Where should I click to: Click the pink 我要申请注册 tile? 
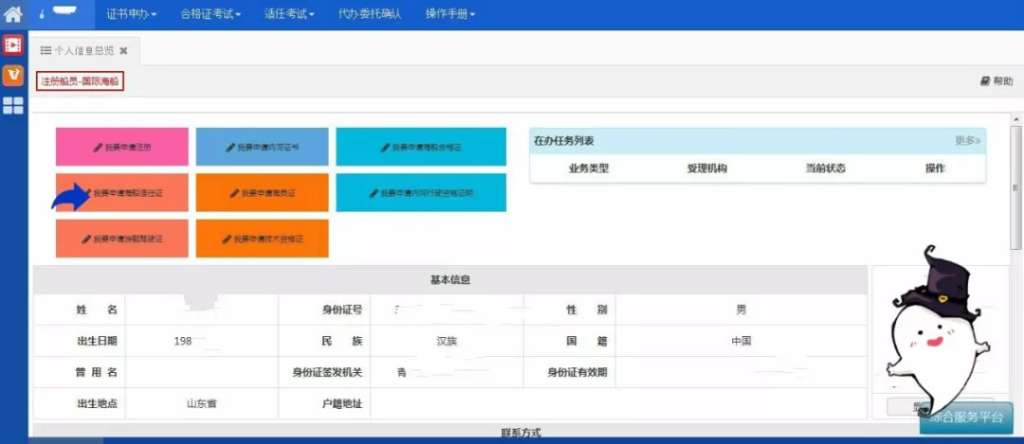122,147
